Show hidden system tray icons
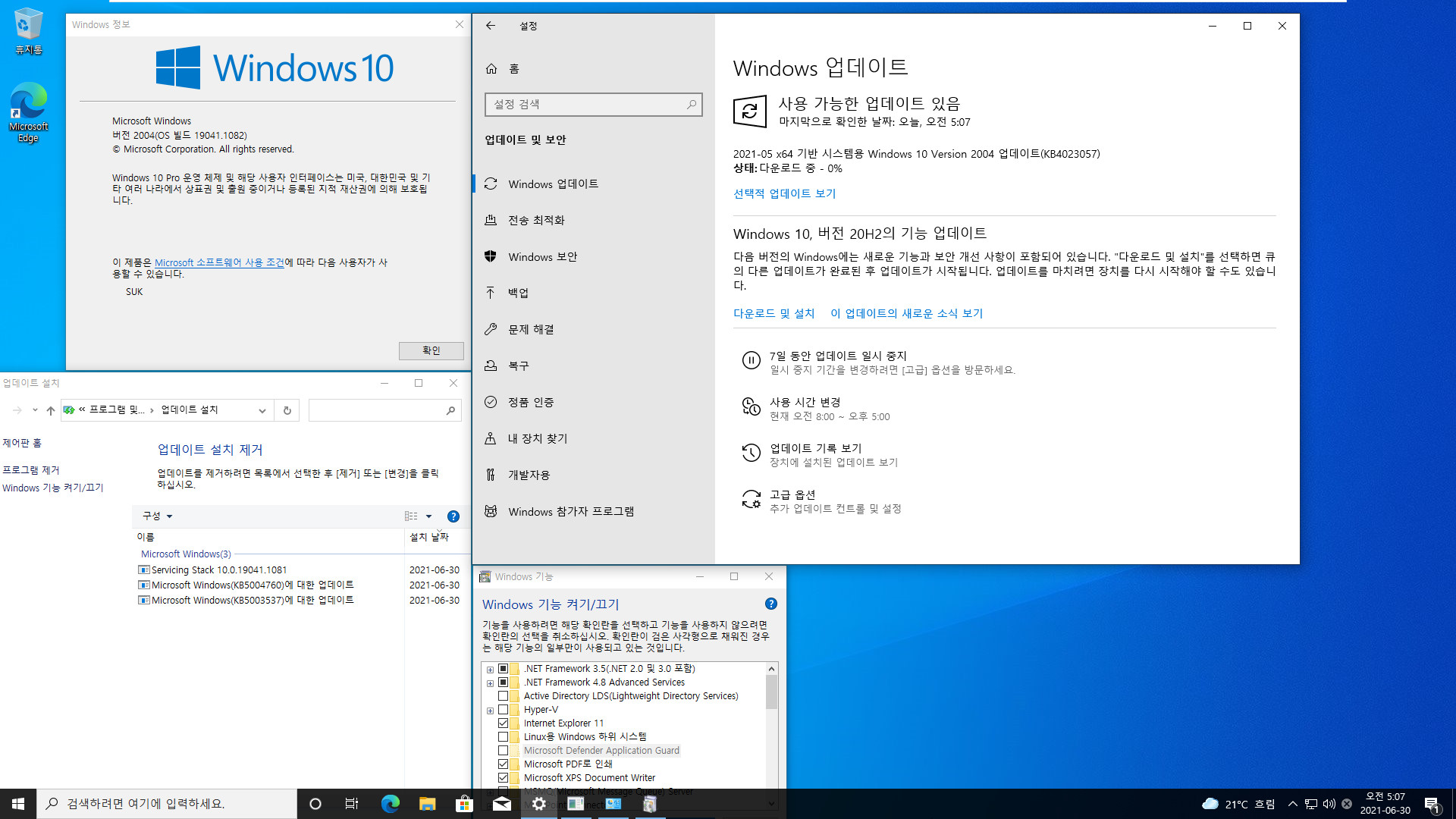Screen dimensions: 1456x819 click(1292, 804)
